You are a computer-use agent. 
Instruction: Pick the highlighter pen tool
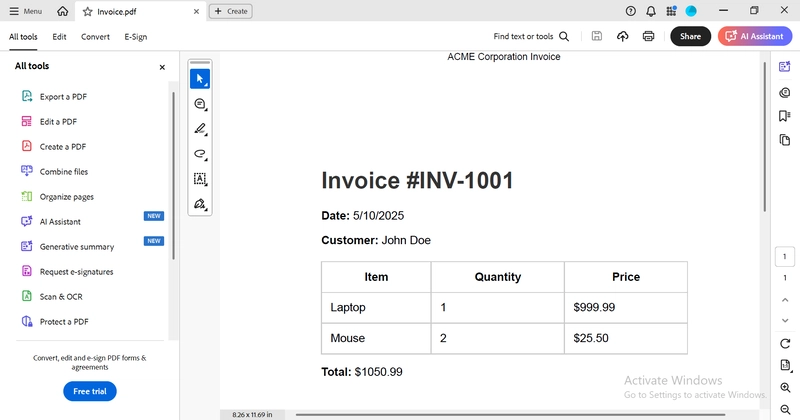200,129
